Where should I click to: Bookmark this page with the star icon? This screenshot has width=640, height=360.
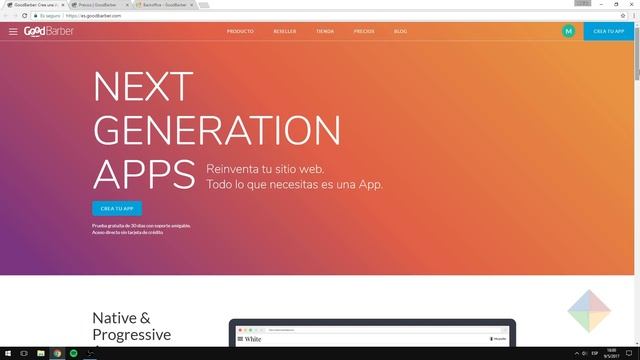pos(623,16)
